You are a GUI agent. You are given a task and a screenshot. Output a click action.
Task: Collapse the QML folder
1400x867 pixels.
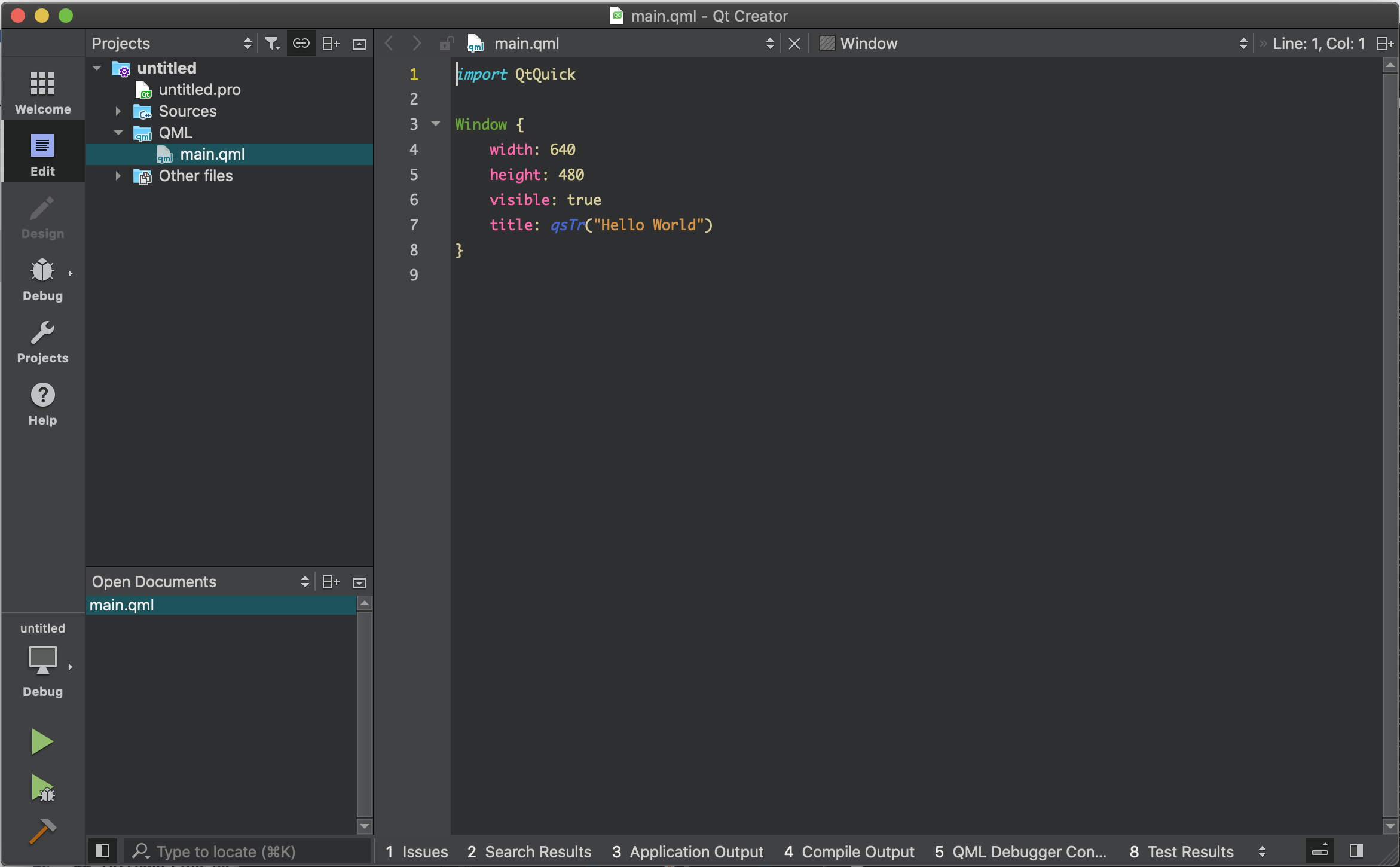point(118,133)
